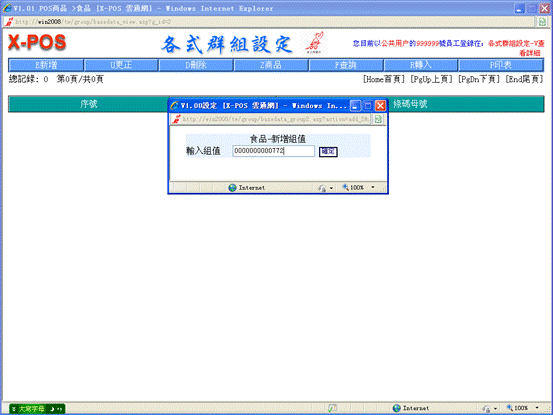The height and width of the screenshot is (415, 553).
Task: Select the E新增 add menu button
Action: click(46, 65)
